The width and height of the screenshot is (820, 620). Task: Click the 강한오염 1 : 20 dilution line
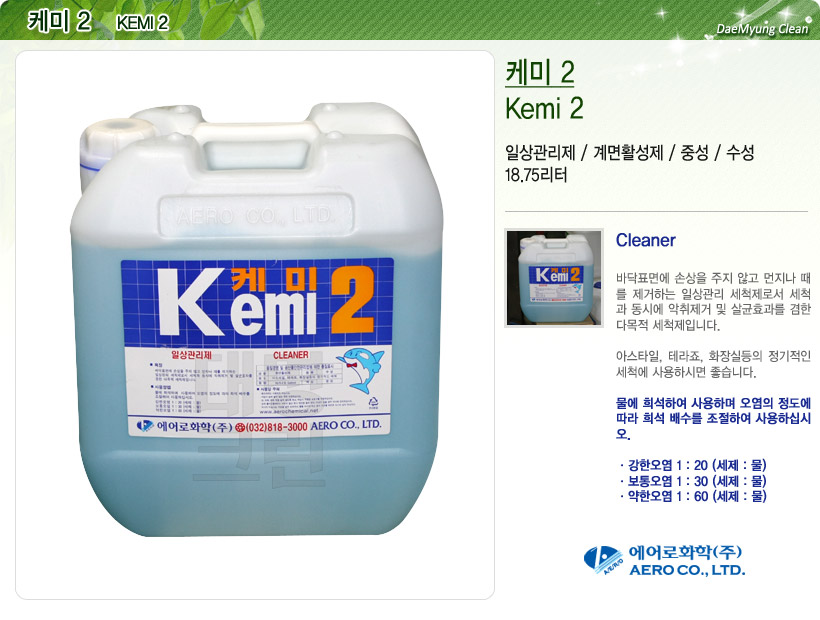[693, 465]
